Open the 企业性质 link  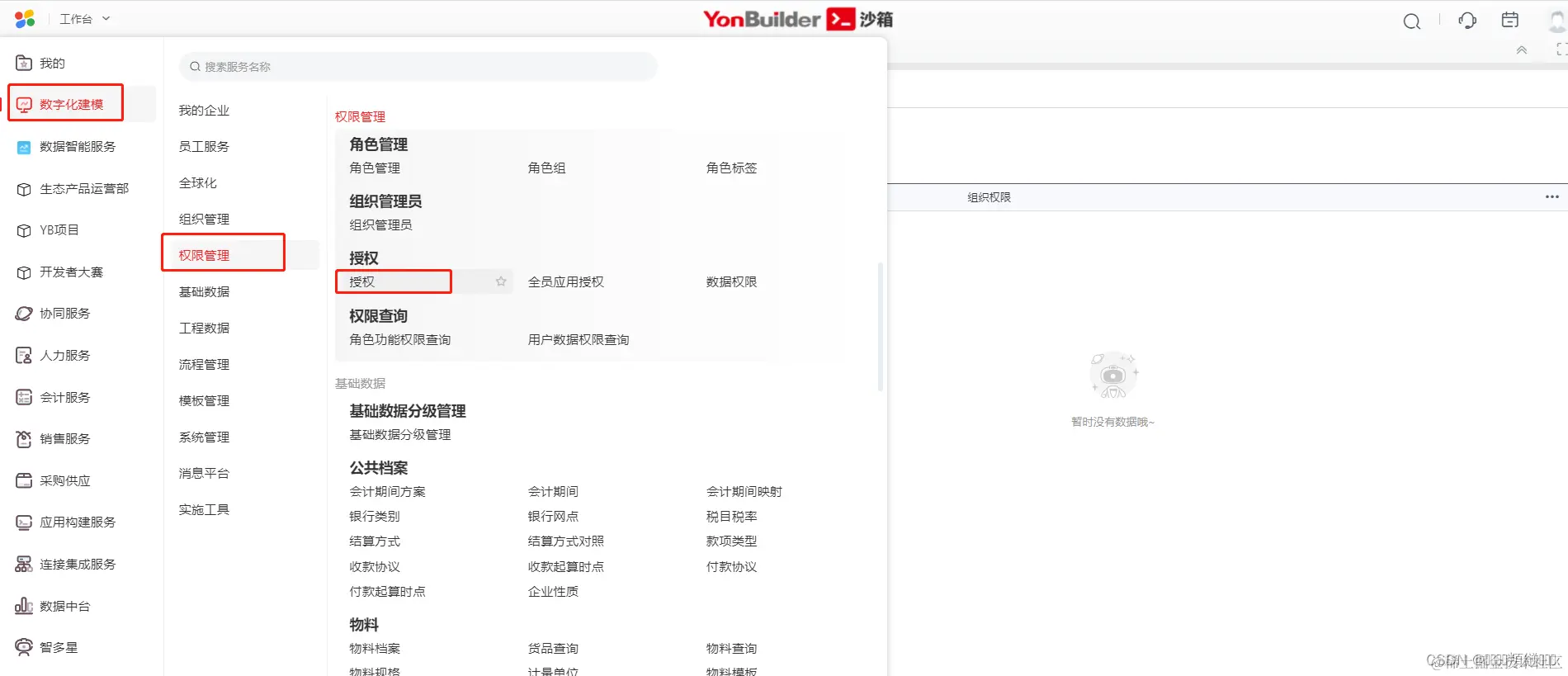[x=553, y=592]
